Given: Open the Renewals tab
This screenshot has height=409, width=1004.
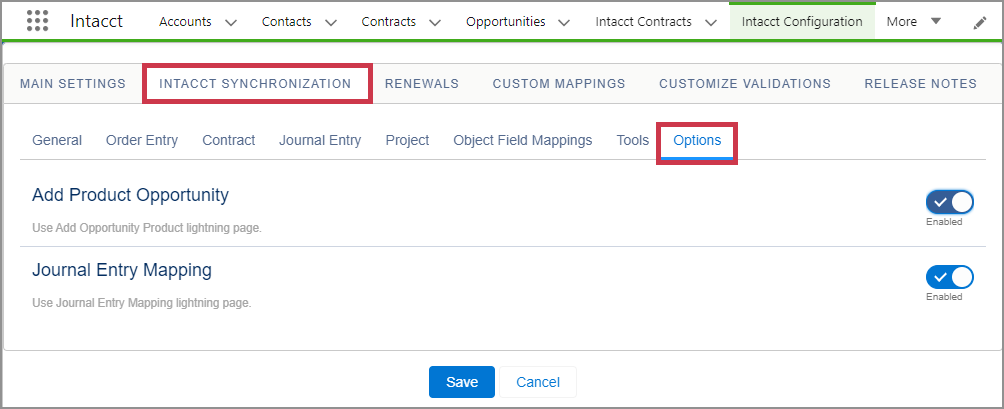Looking at the screenshot, I should pos(422,83).
